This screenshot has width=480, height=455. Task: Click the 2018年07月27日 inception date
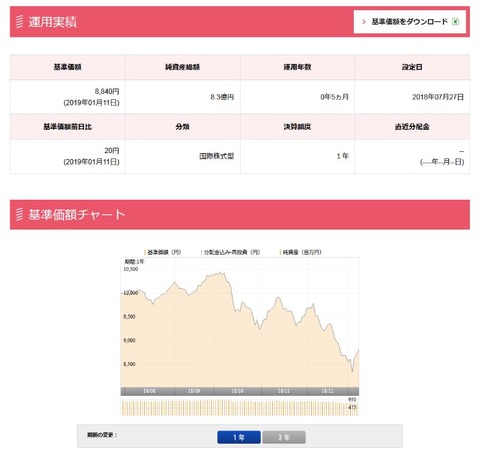coord(438,97)
